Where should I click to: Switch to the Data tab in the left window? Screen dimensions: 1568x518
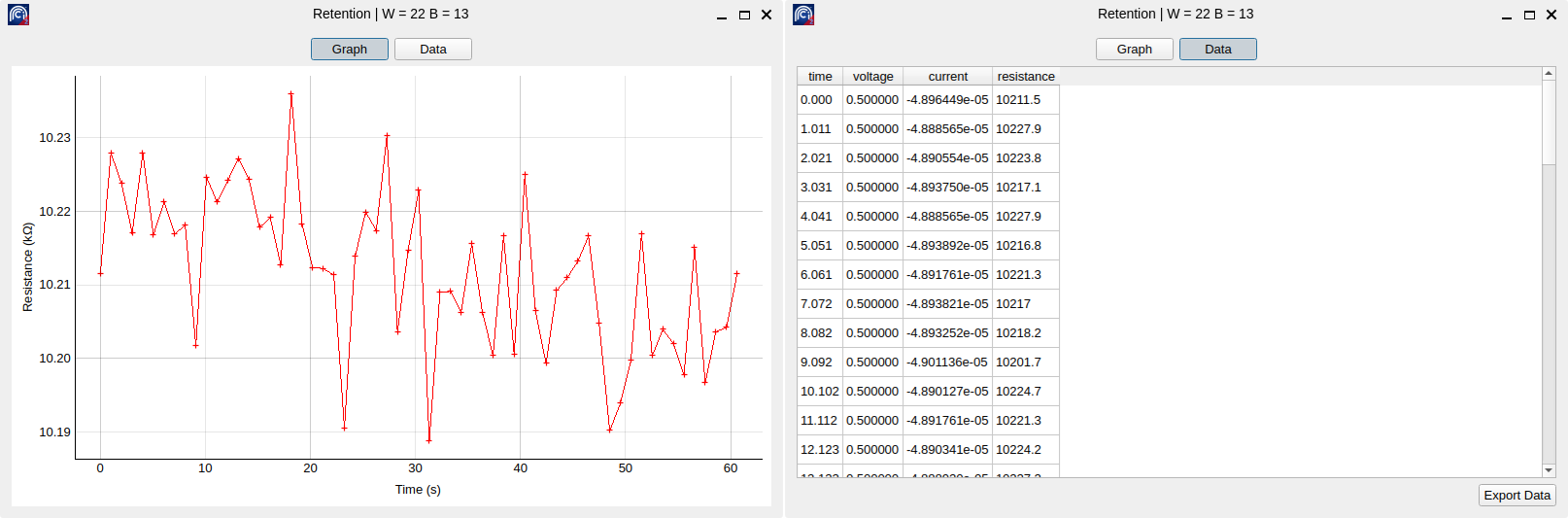point(433,50)
